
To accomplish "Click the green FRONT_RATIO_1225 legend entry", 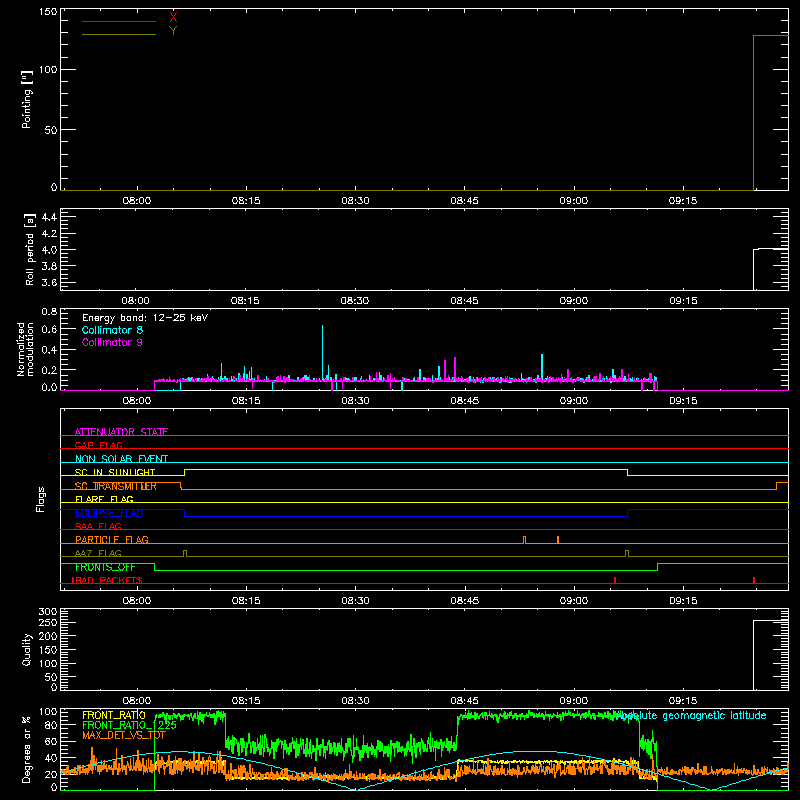I will [x=129, y=725].
